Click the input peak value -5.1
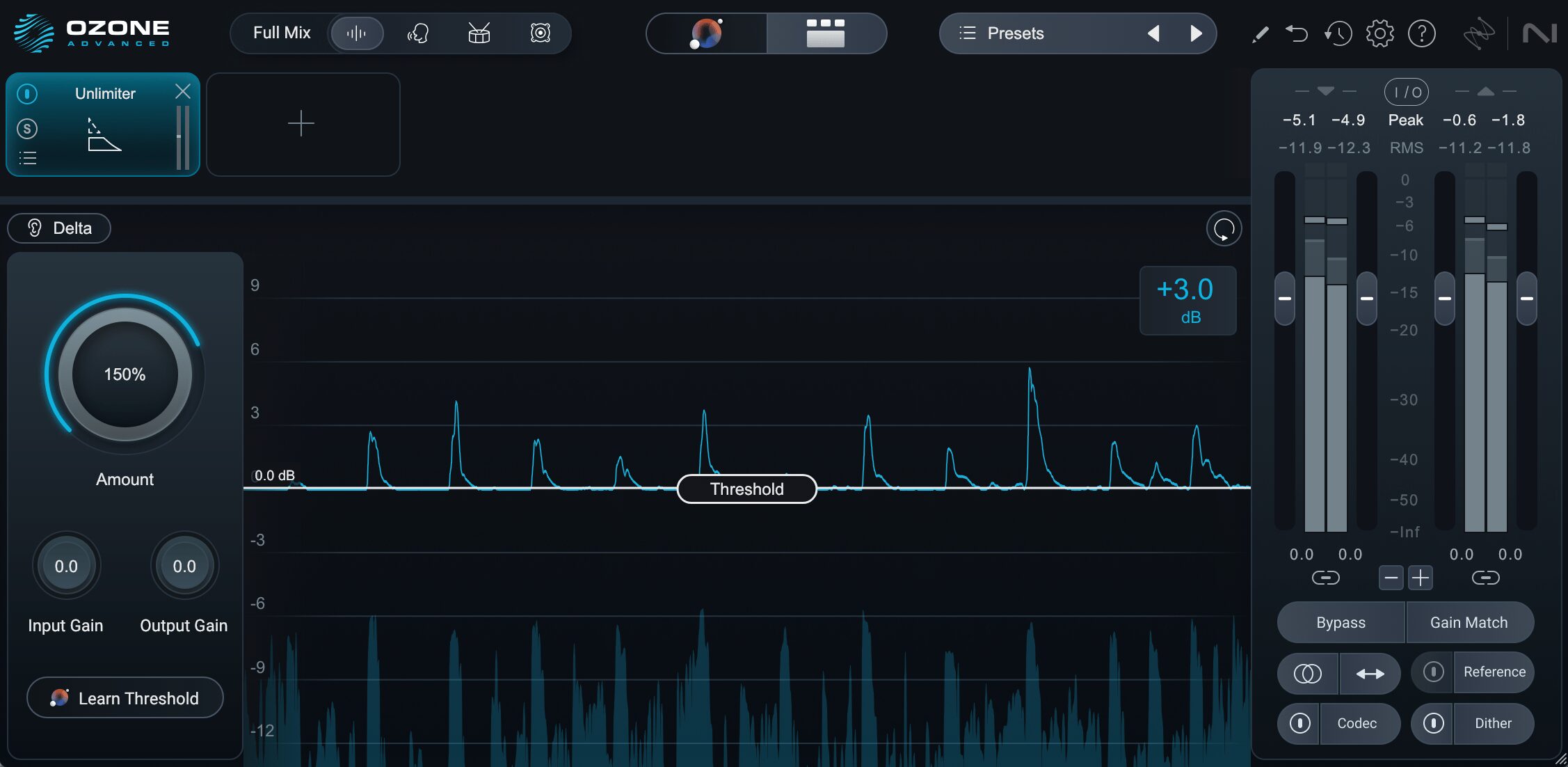The width and height of the screenshot is (1568, 767). coord(1299,120)
